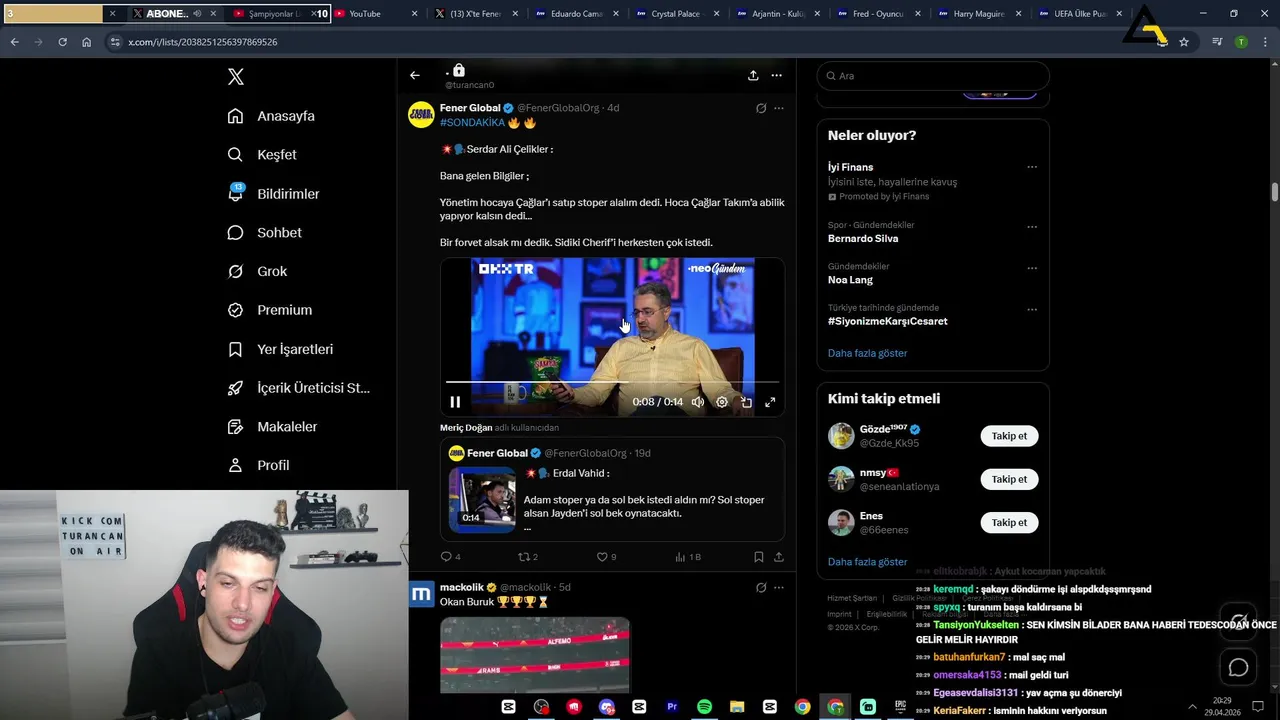The image size is (1280, 720).
Task: Click the X logo in sidebar
Action: tap(236, 77)
